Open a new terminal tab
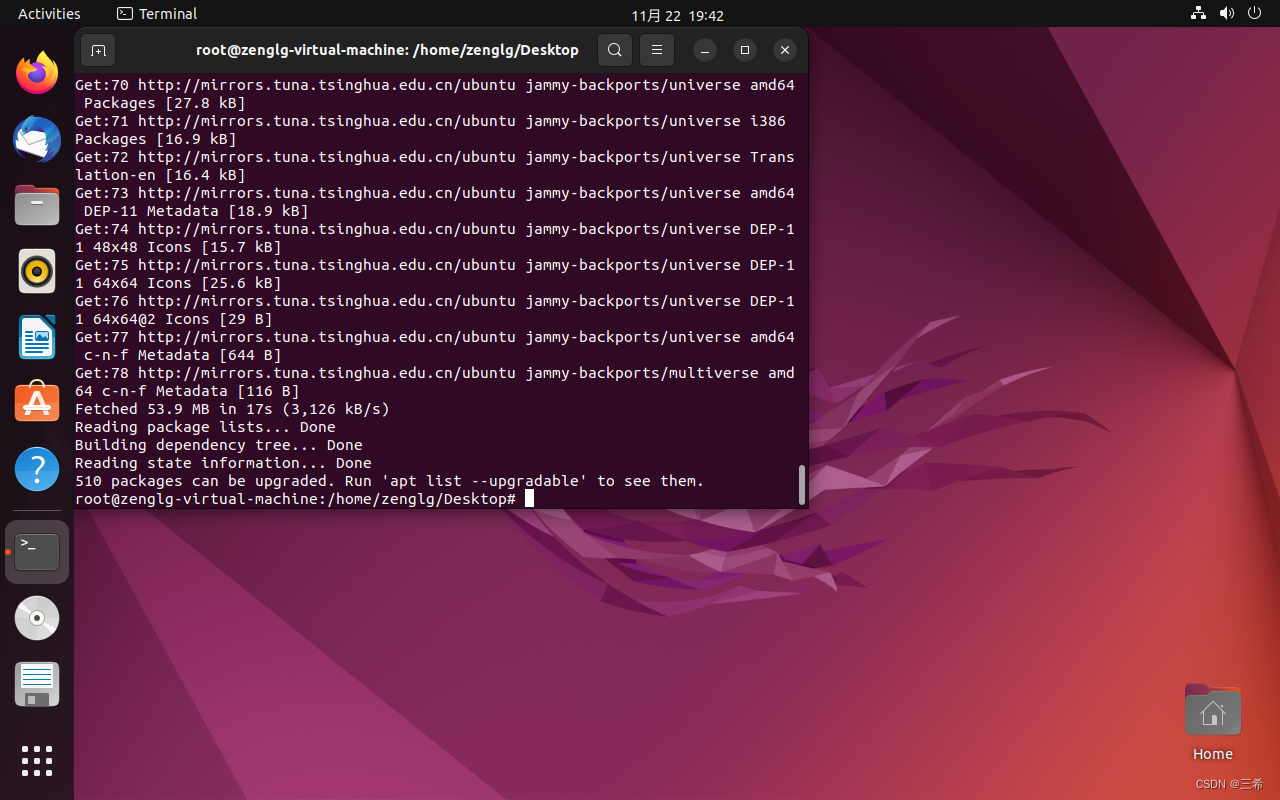 98,49
